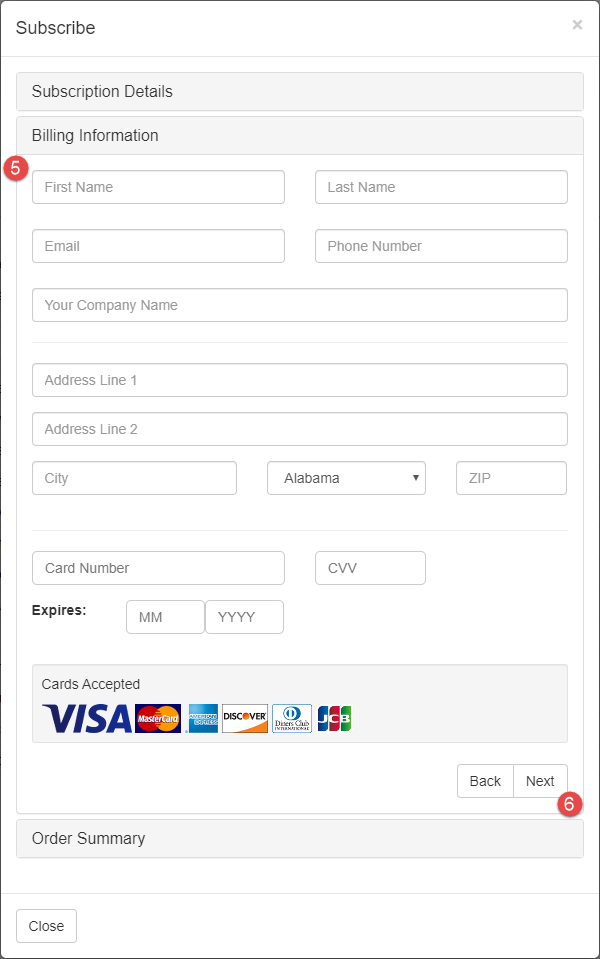Focus the expiry month MM field

pos(165,617)
